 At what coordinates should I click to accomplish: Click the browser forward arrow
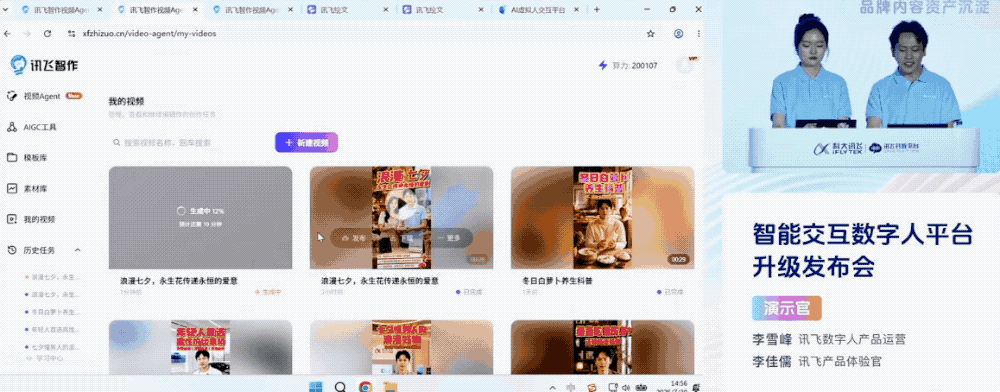[x=27, y=33]
